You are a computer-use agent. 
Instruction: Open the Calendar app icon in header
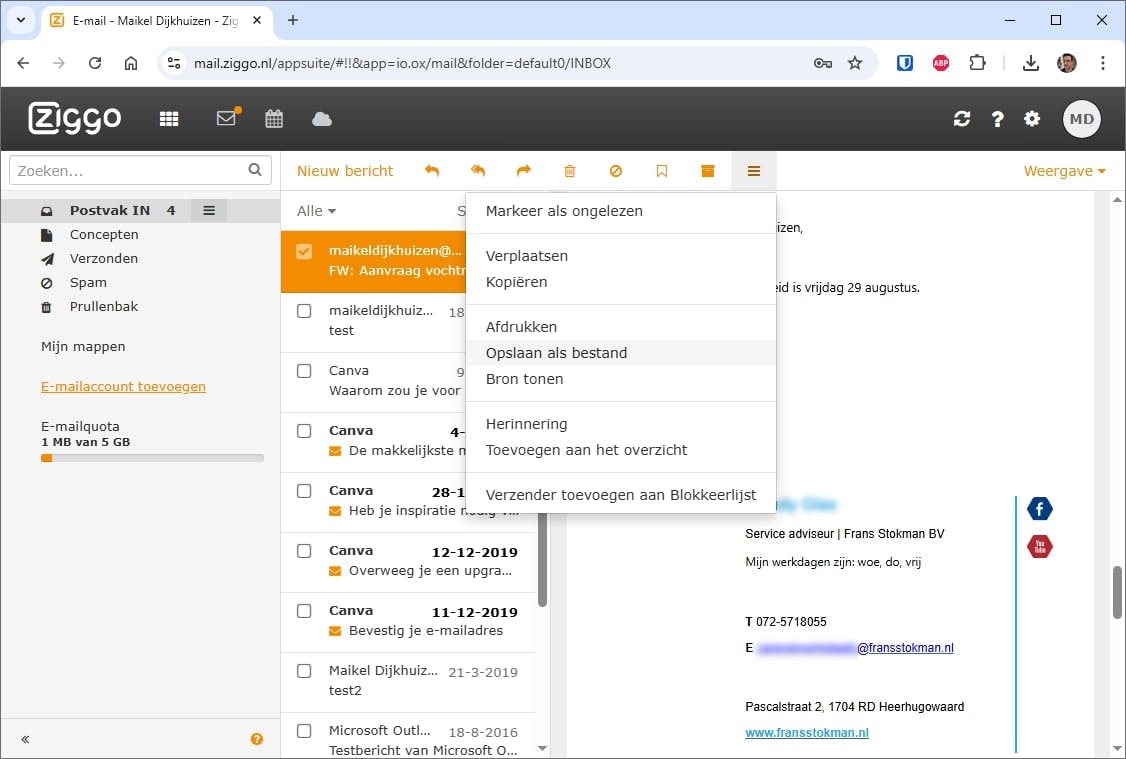click(x=274, y=118)
